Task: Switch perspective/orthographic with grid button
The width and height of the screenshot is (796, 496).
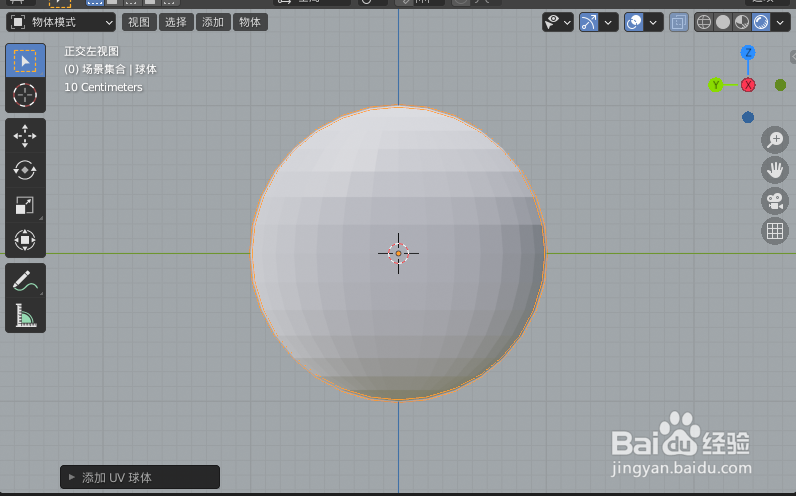Action: [x=775, y=231]
